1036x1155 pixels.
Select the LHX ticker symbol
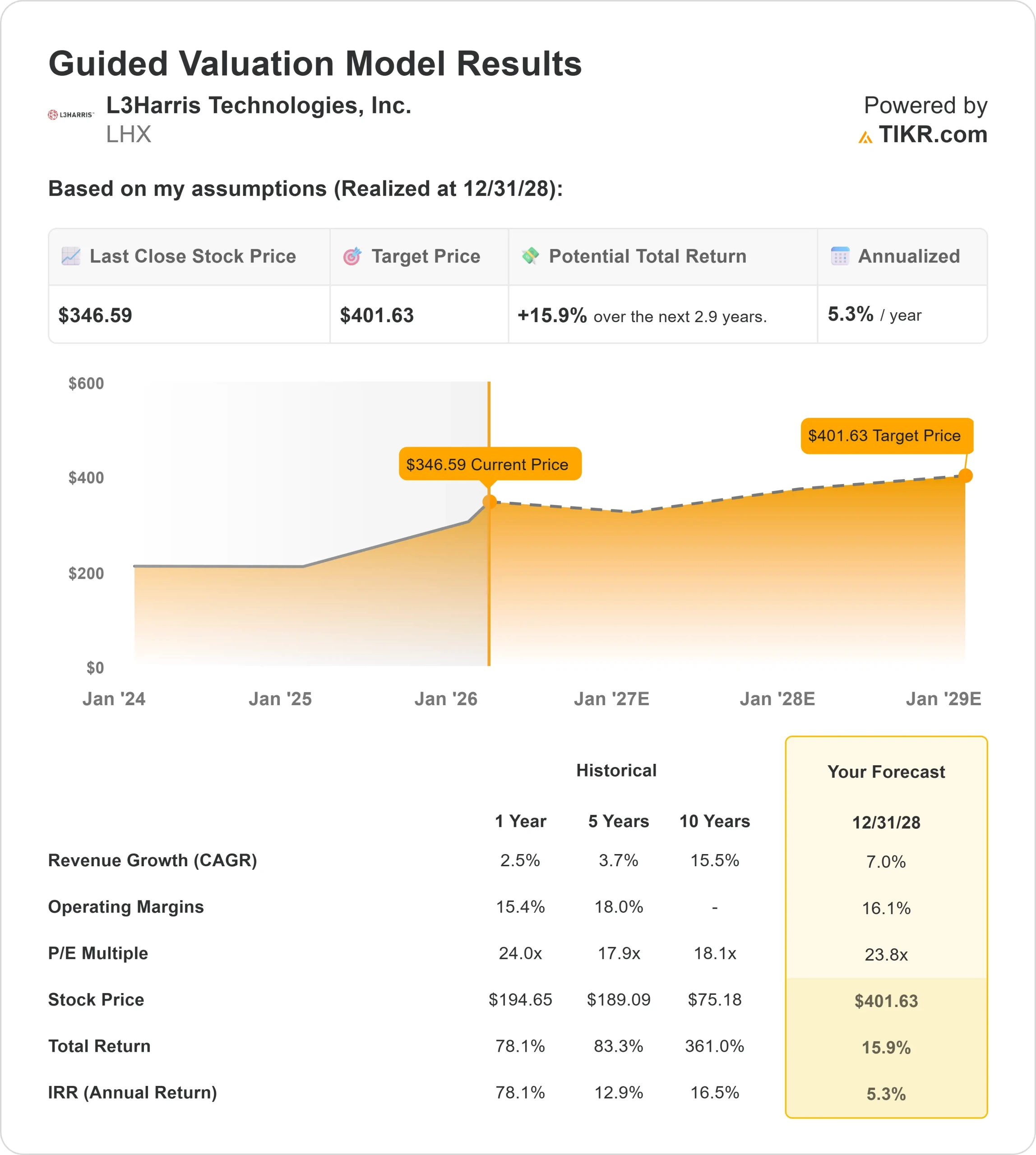(x=129, y=135)
